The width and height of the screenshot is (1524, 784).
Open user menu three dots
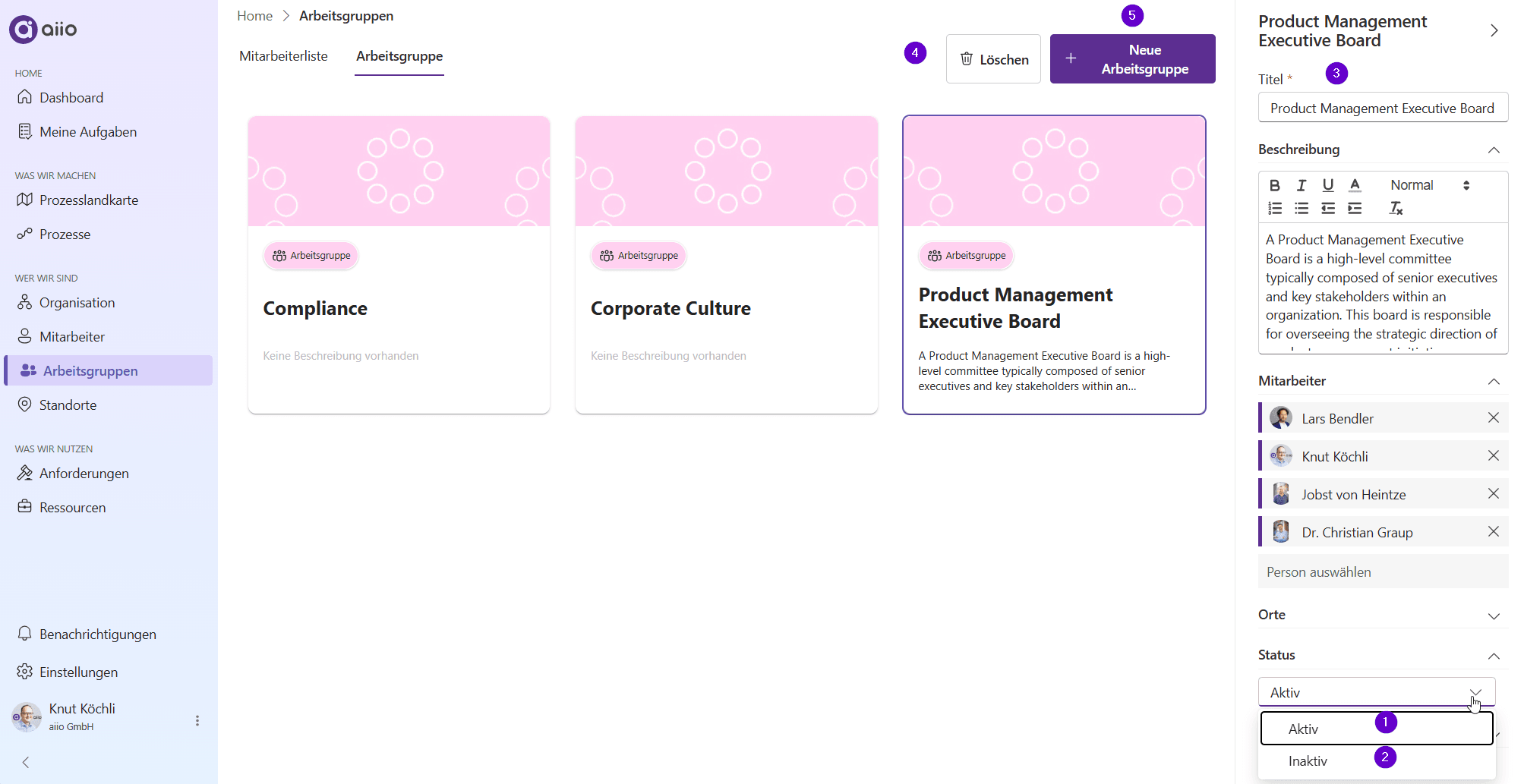[197, 720]
